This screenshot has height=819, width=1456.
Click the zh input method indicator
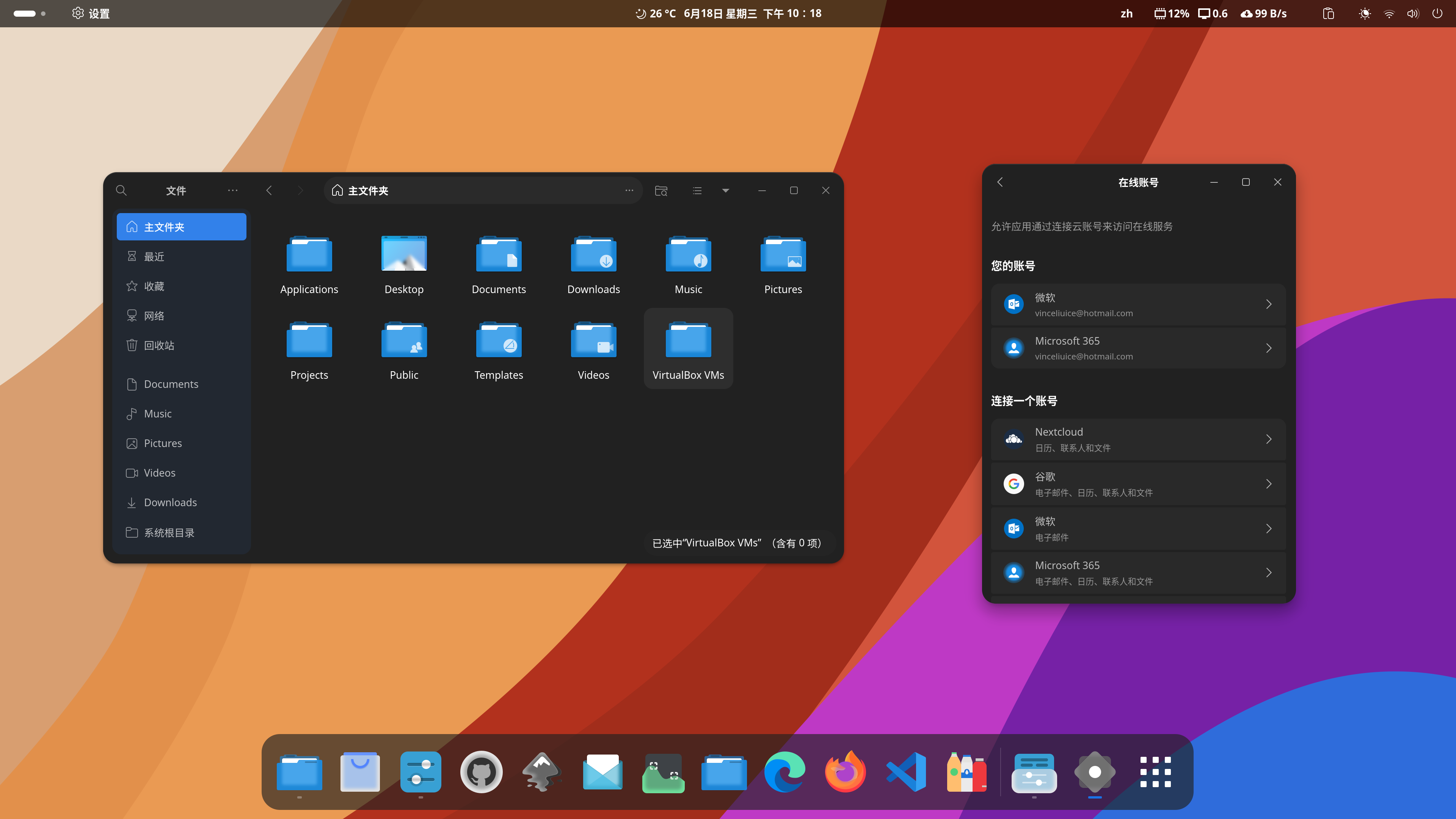point(1127,13)
